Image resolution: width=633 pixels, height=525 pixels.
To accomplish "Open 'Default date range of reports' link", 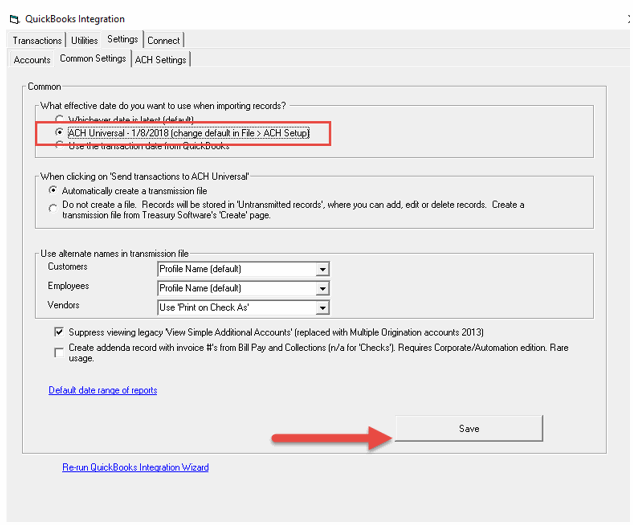I will pos(103,390).
